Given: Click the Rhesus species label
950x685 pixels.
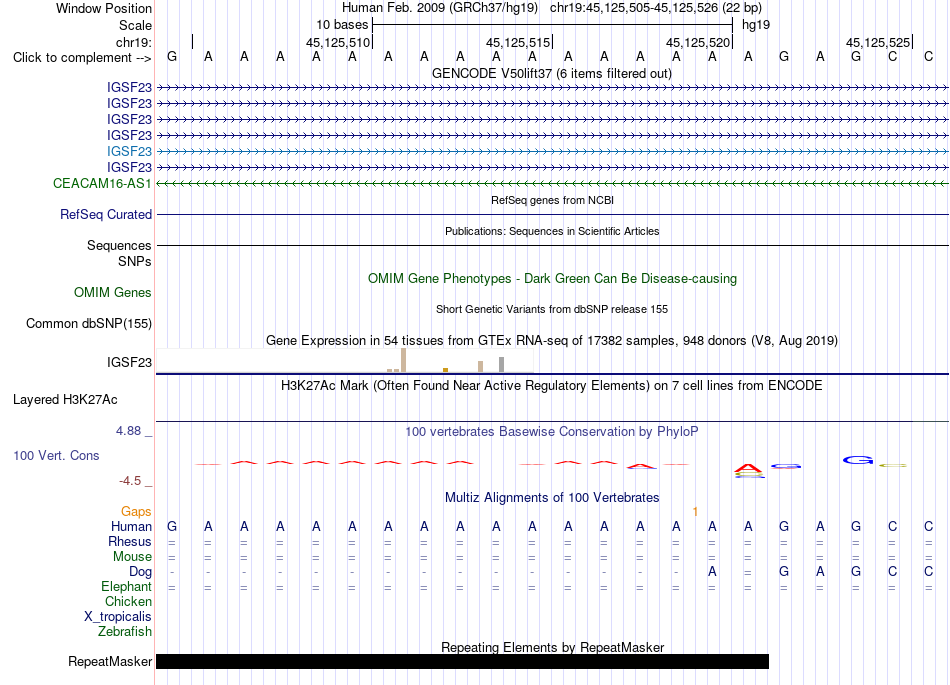Looking at the screenshot, I should click(x=130, y=541).
